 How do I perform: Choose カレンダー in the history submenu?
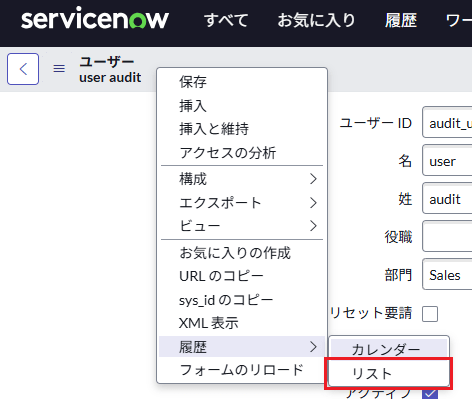(389, 349)
